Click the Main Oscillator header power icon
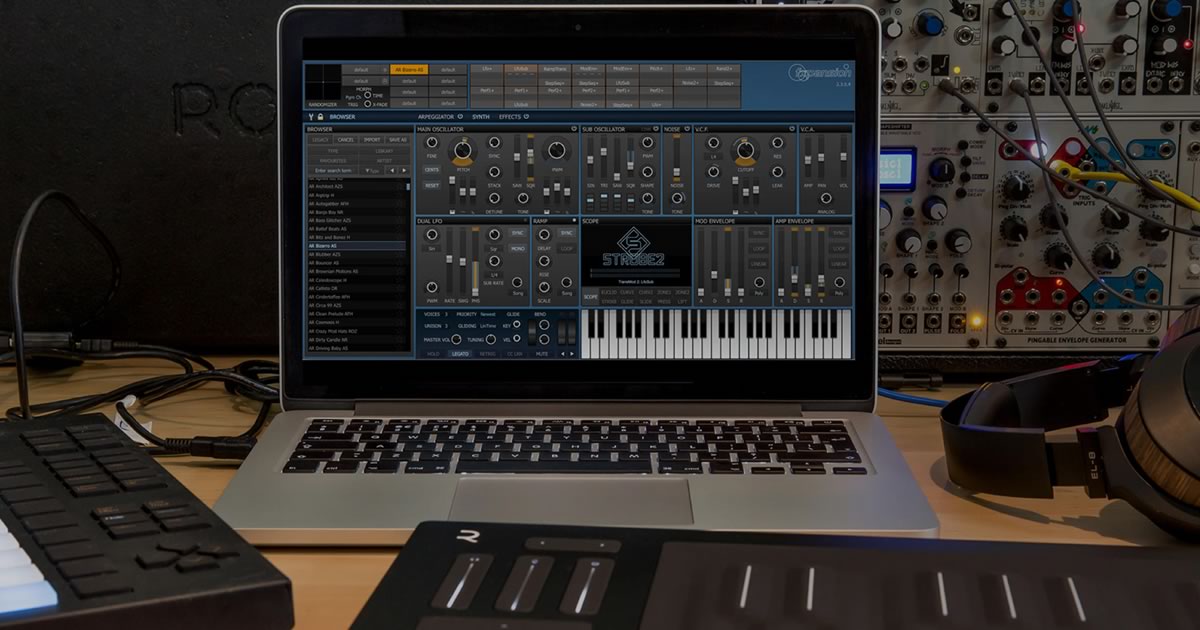1200x630 pixels. coord(573,129)
